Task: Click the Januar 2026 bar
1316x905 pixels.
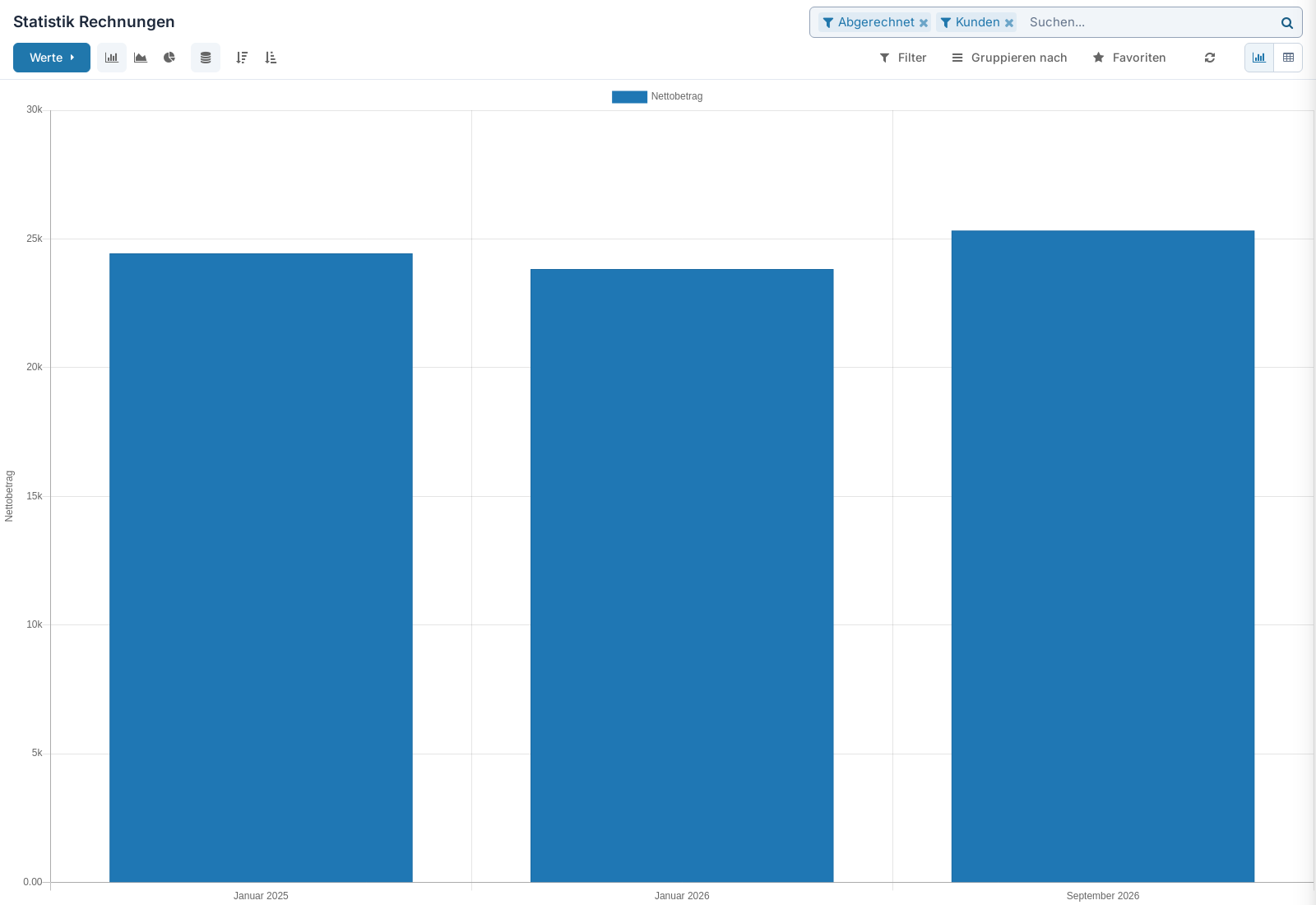Action: pyautogui.click(x=682, y=575)
